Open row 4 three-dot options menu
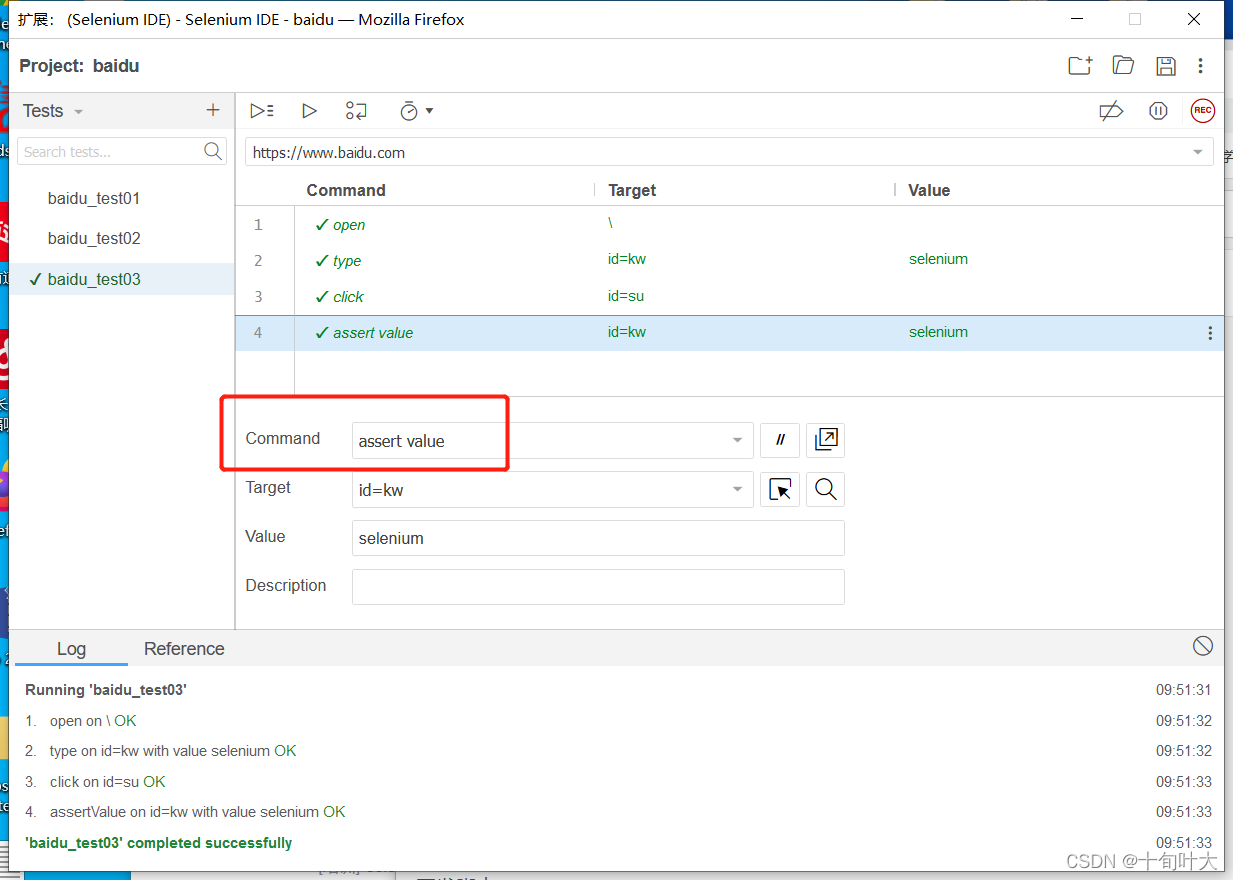The image size is (1233, 880). pyautogui.click(x=1210, y=333)
